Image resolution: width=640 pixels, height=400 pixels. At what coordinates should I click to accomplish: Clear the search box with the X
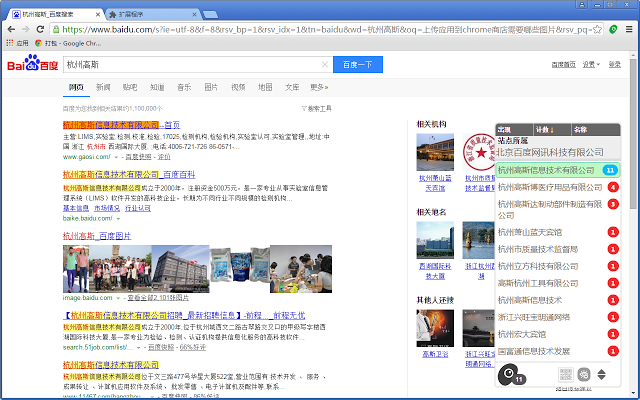click(325, 64)
